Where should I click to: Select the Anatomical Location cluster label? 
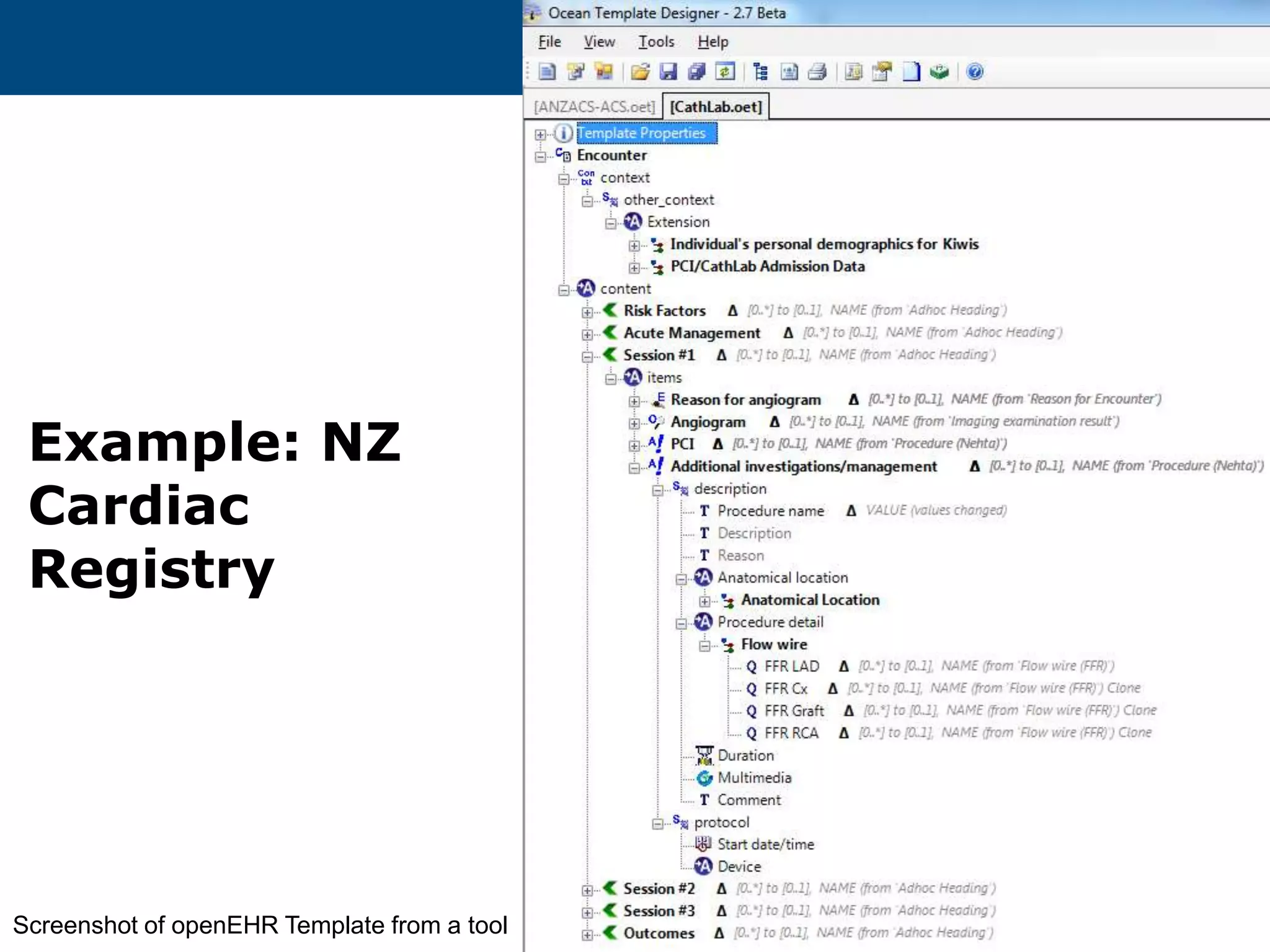point(810,600)
